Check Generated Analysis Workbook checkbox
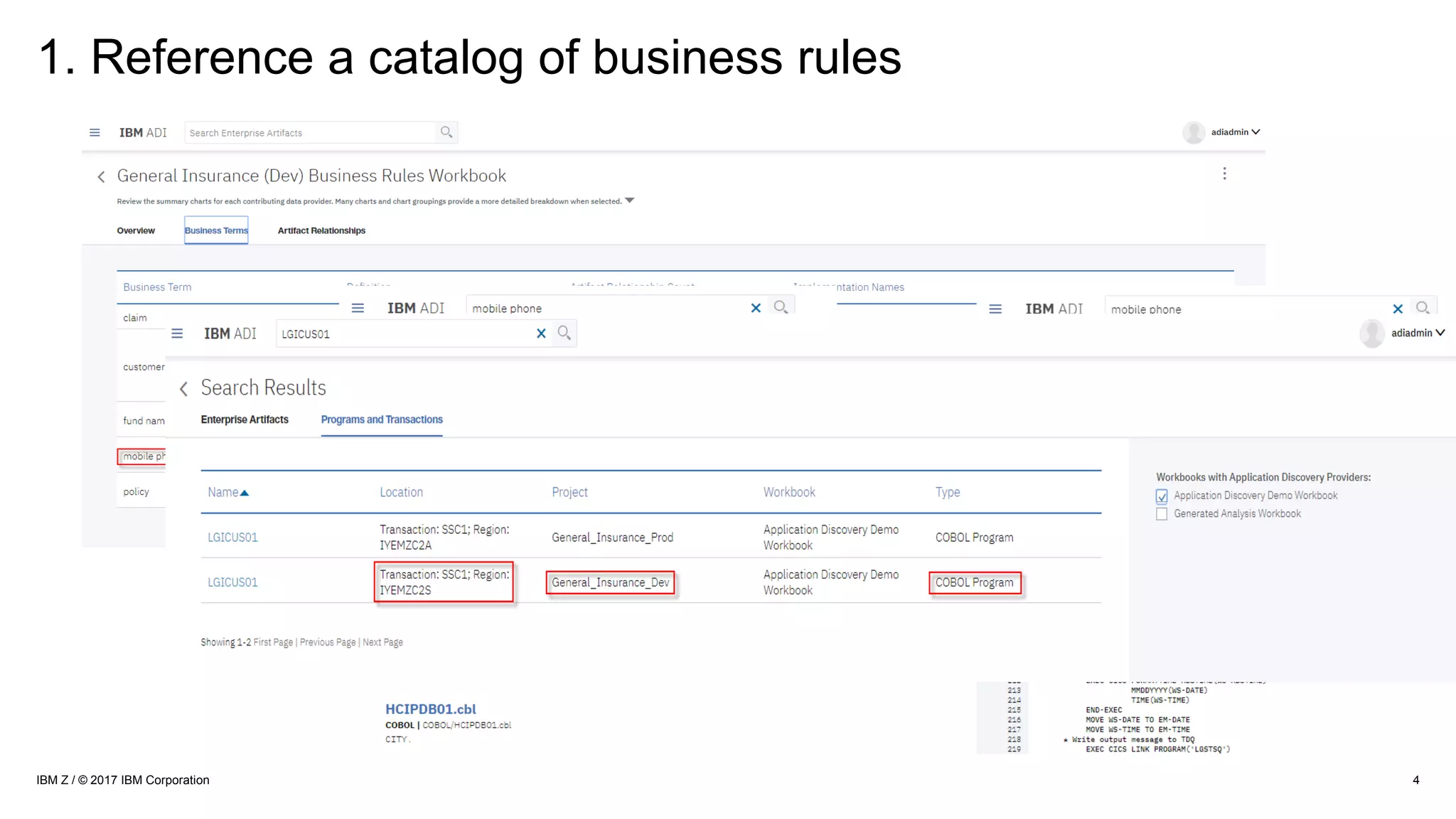This screenshot has width=1456, height=819. (1162, 514)
